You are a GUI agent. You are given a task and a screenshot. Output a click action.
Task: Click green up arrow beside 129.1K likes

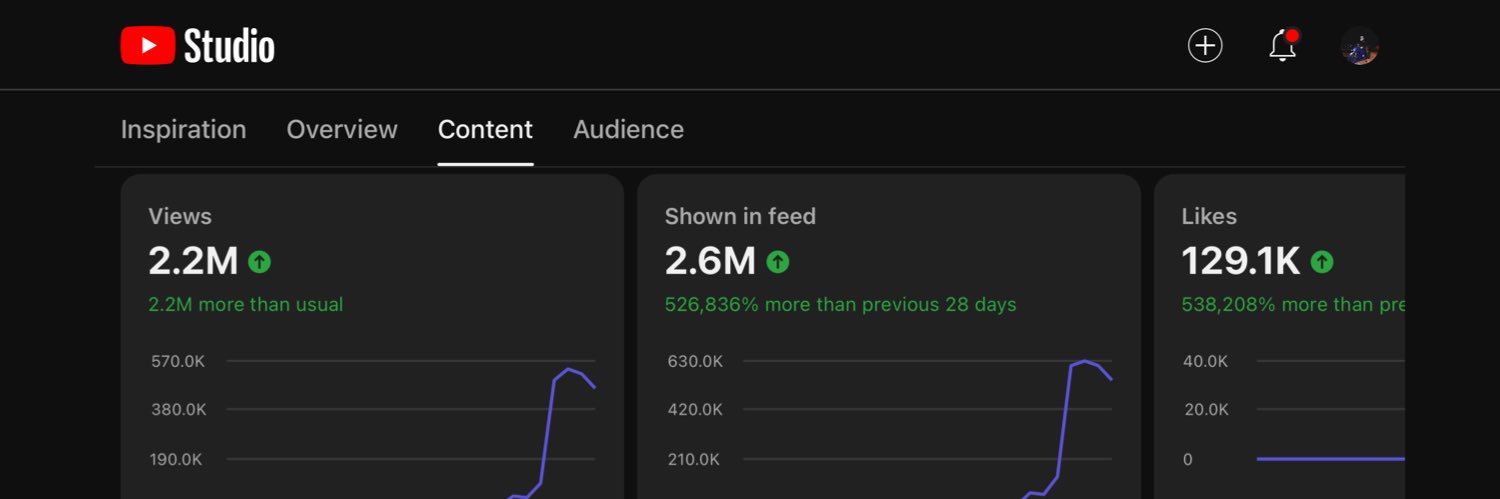tap(1322, 262)
